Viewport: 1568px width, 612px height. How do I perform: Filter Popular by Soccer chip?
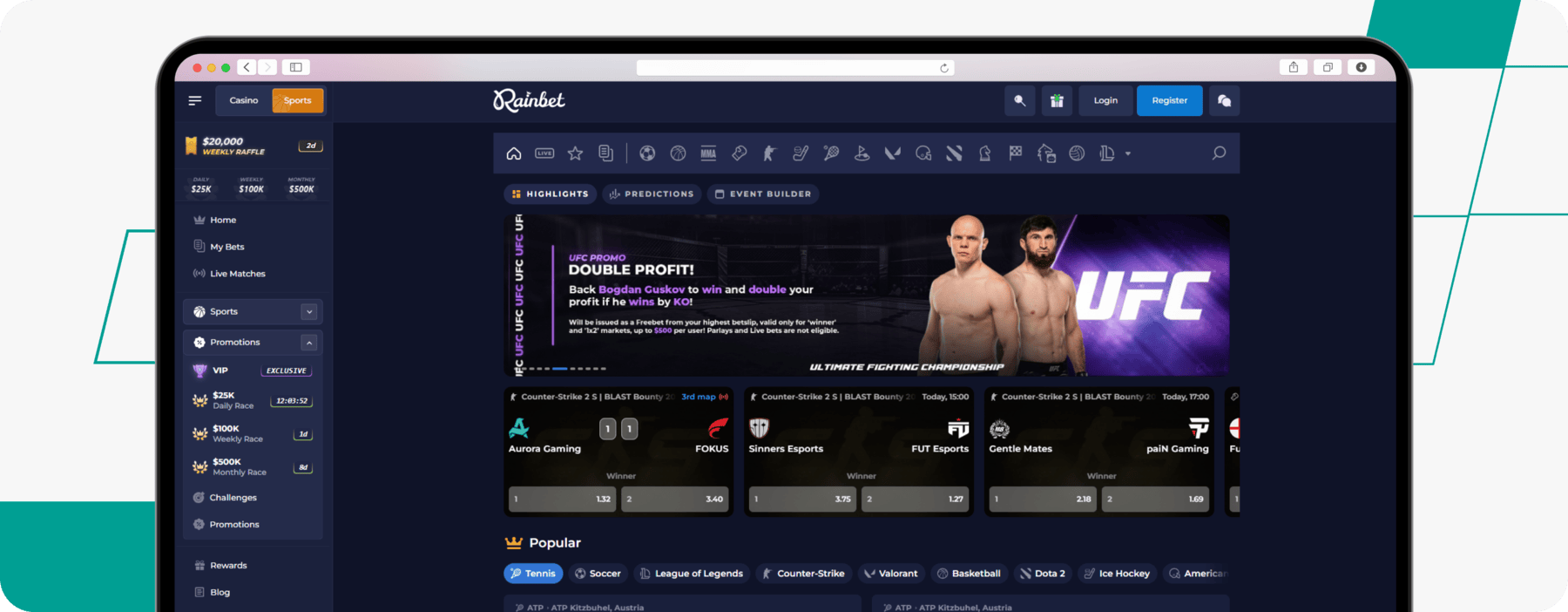pos(598,574)
